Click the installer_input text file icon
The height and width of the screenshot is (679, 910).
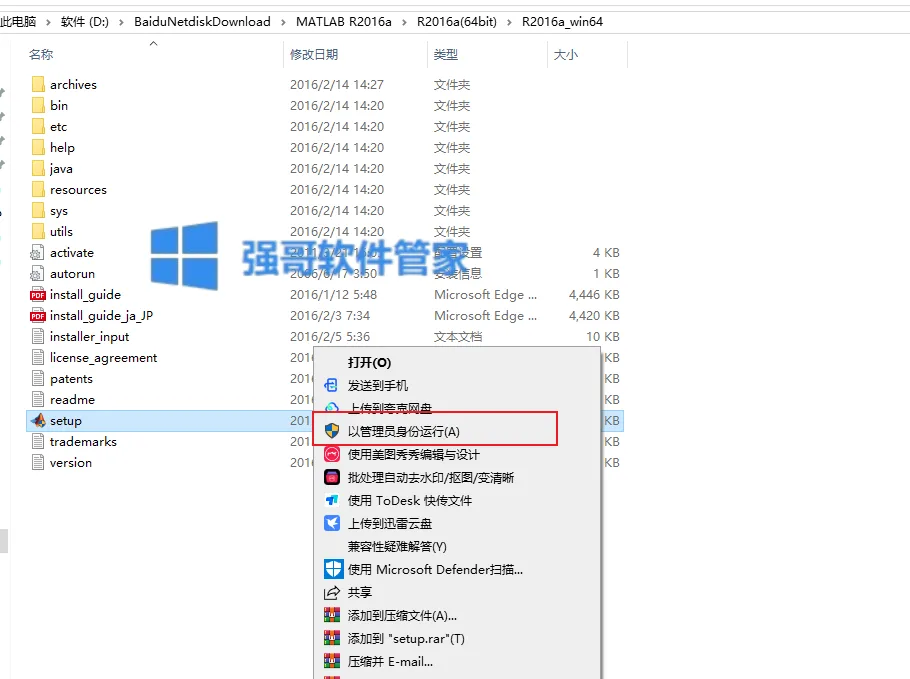[x=38, y=337]
